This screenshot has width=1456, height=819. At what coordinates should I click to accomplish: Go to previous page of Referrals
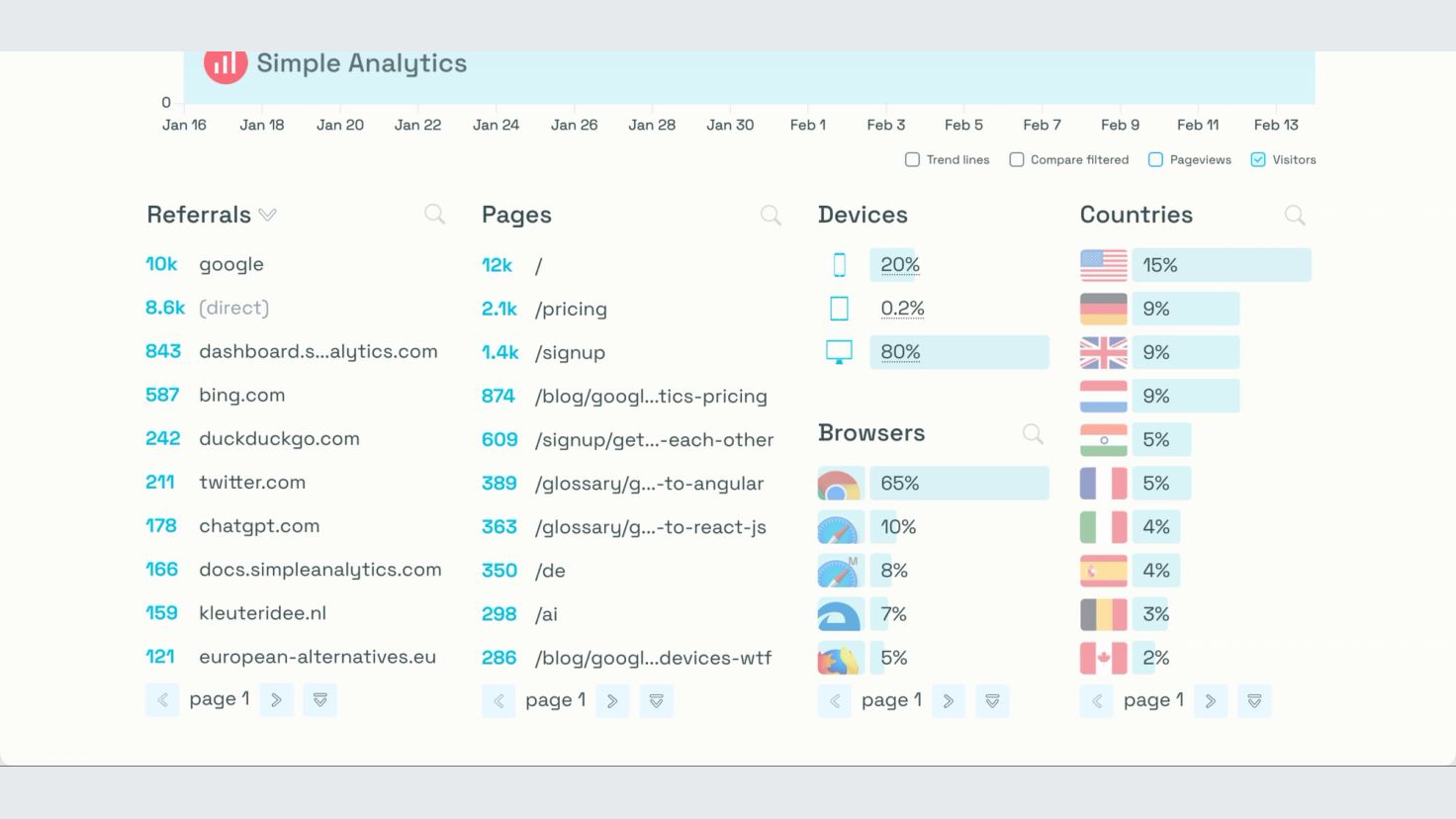point(162,699)
